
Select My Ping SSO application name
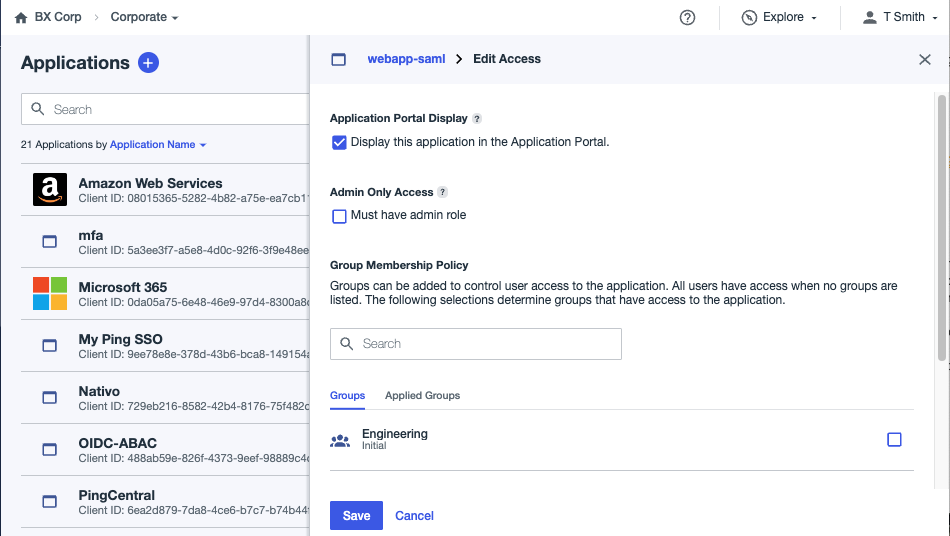tap(121, 339)
